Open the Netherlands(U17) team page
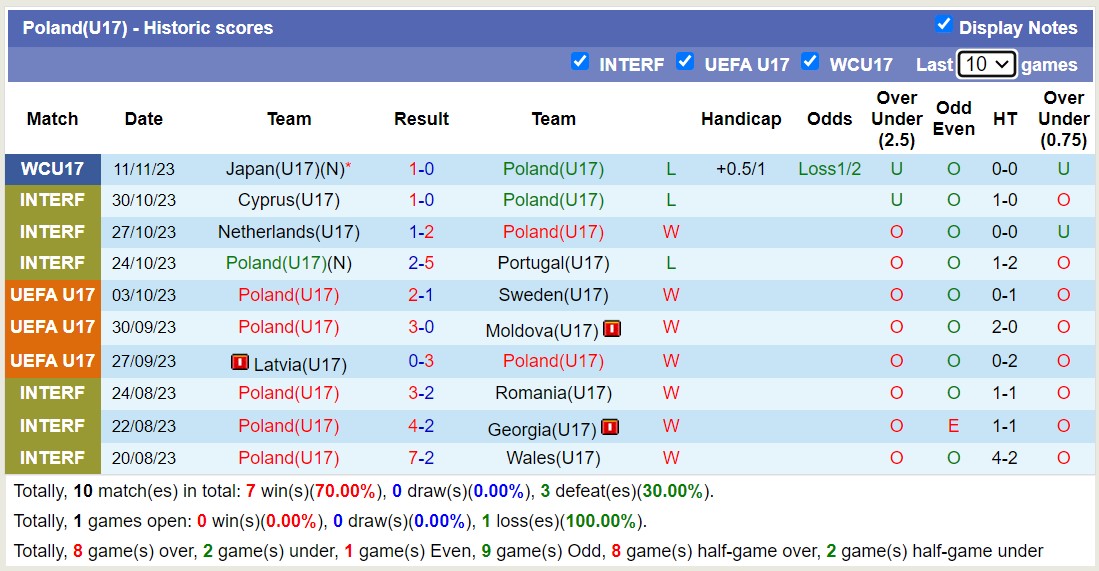 pyautogui.click(x=289, y=232)
